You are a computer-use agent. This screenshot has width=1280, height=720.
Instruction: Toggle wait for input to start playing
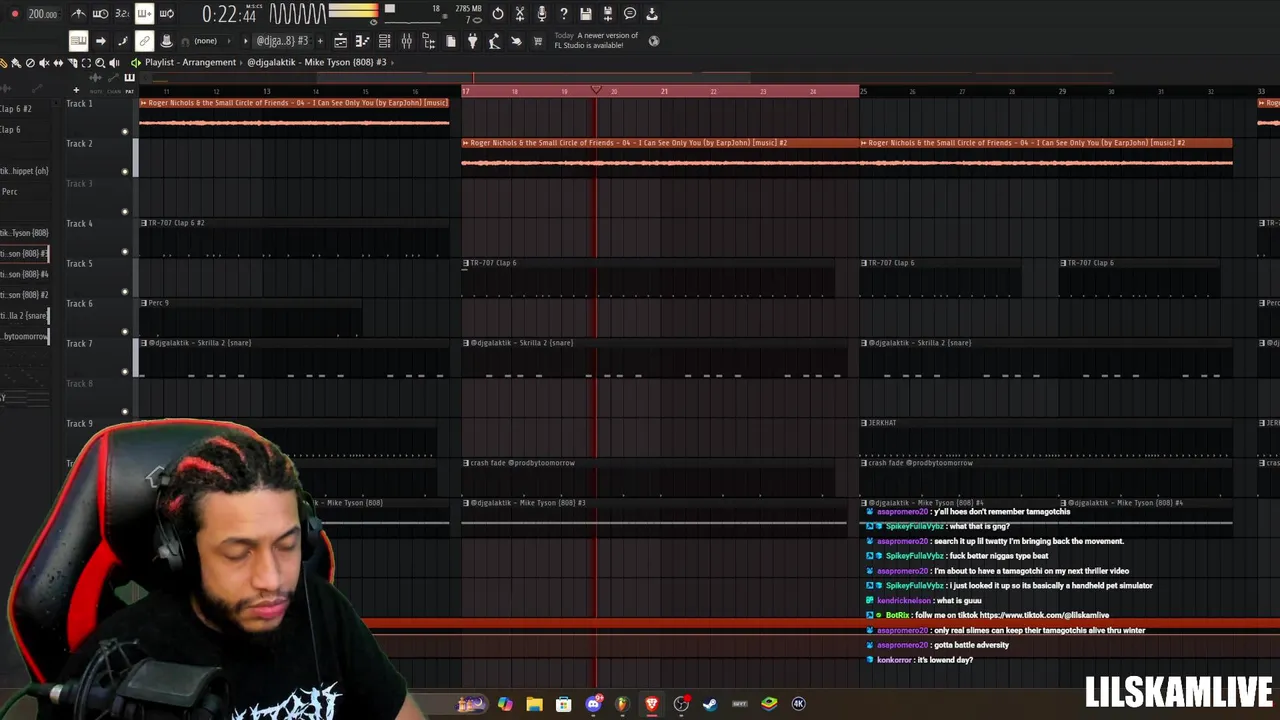[x=100, y=14]
